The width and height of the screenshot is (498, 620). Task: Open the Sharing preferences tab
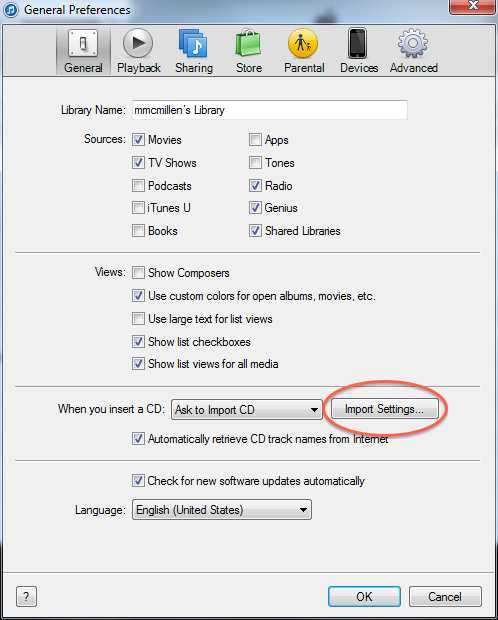[x=194, y=51]
